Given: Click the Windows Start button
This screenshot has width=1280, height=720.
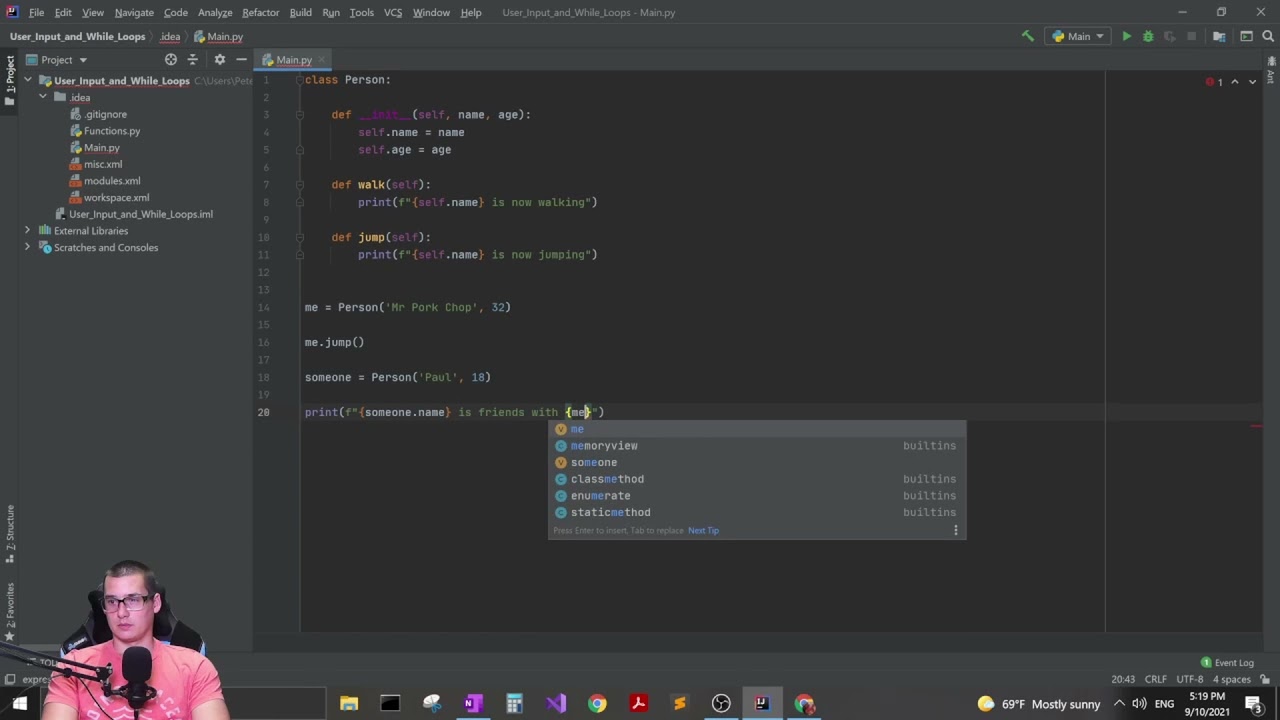Looking at the screenshot, I should coord(20,704).
